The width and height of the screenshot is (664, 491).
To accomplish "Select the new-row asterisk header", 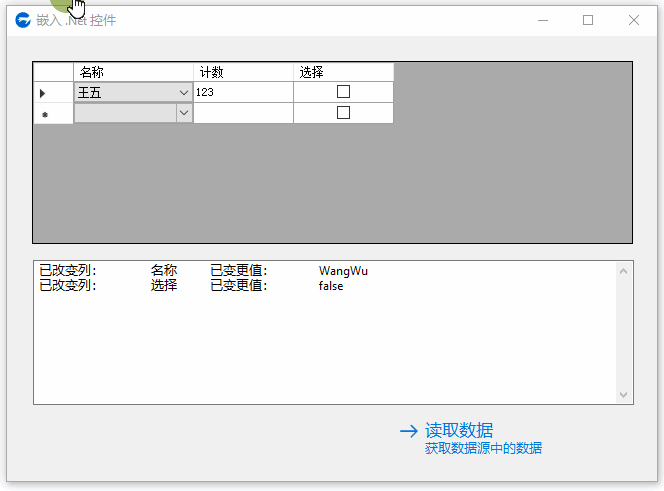I will pos(53,113).
